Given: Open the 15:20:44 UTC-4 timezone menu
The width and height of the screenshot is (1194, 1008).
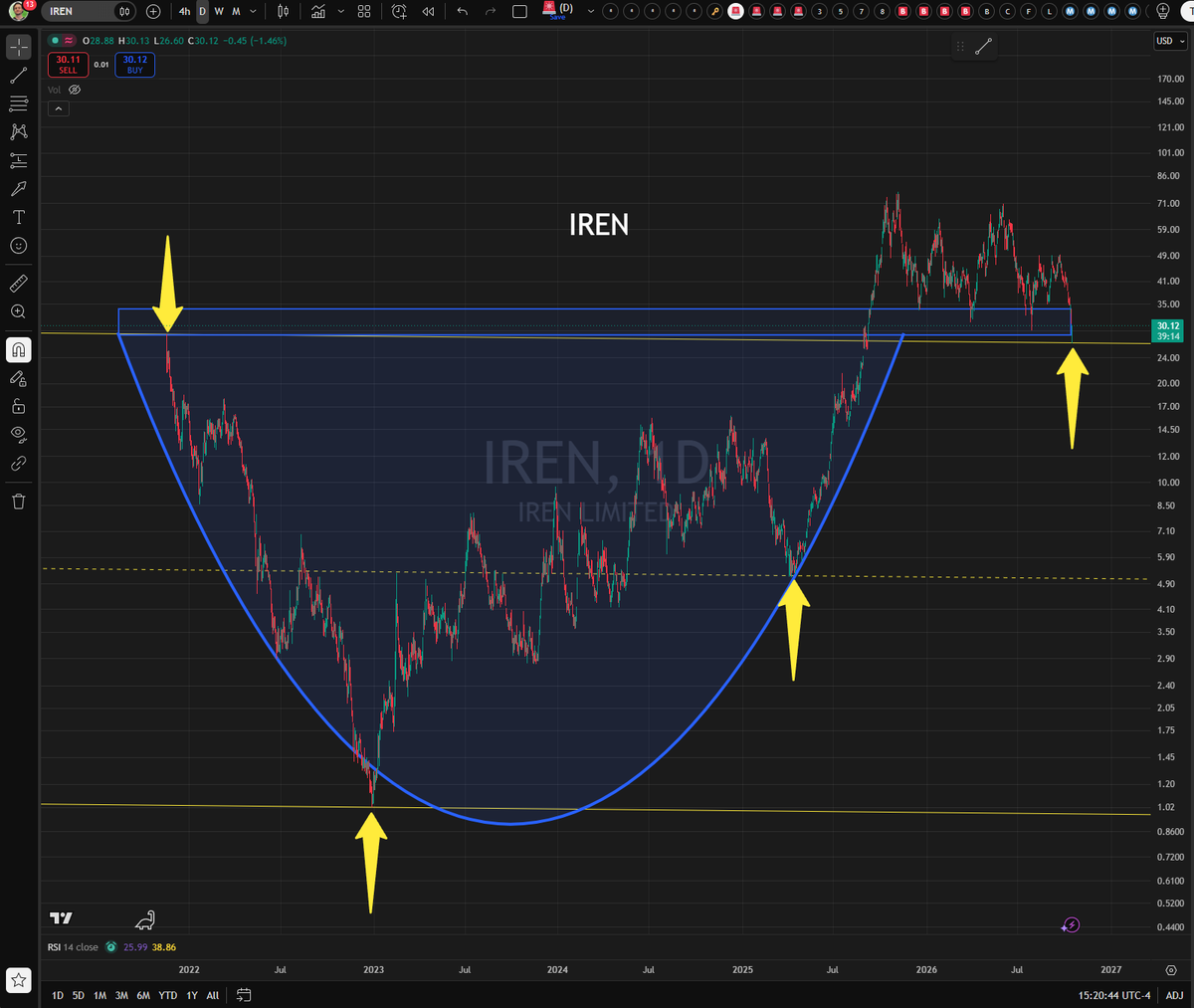Looking at the screenshot, I should [x=1114, y=995].
